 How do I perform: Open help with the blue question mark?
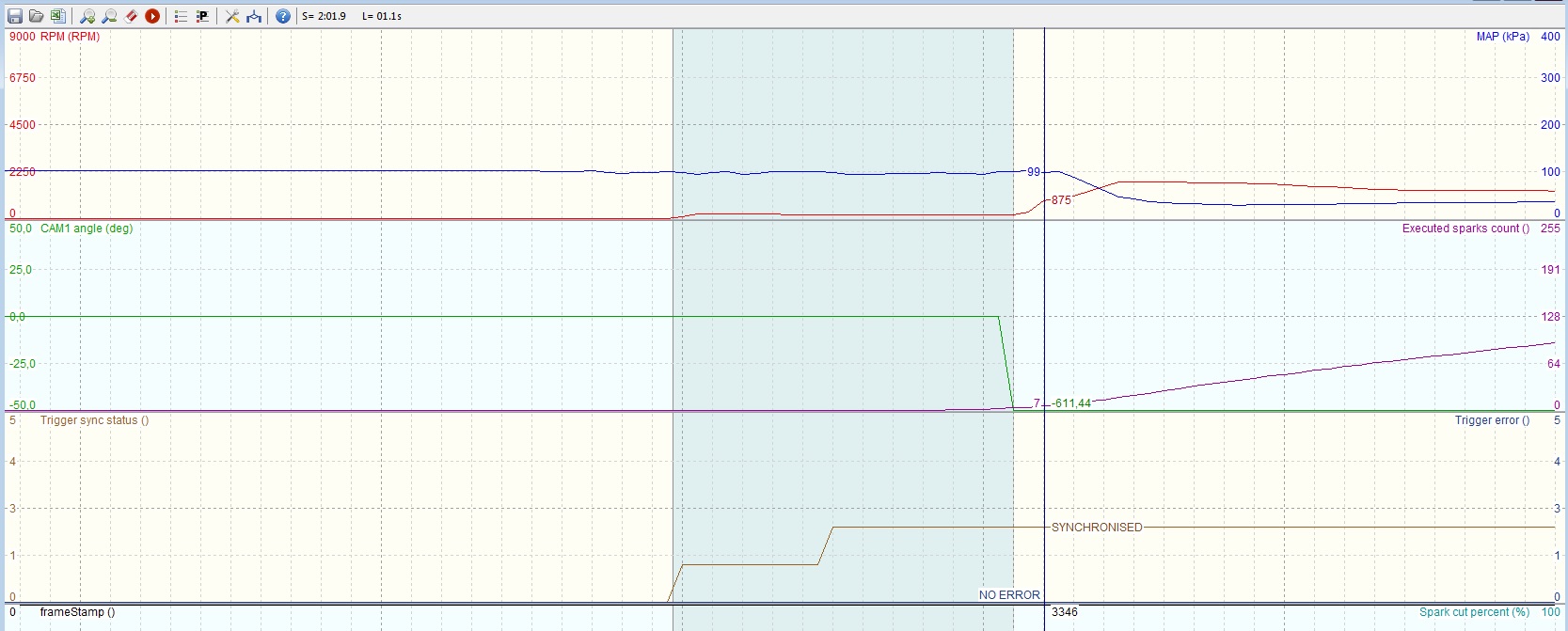coord(283,16)
